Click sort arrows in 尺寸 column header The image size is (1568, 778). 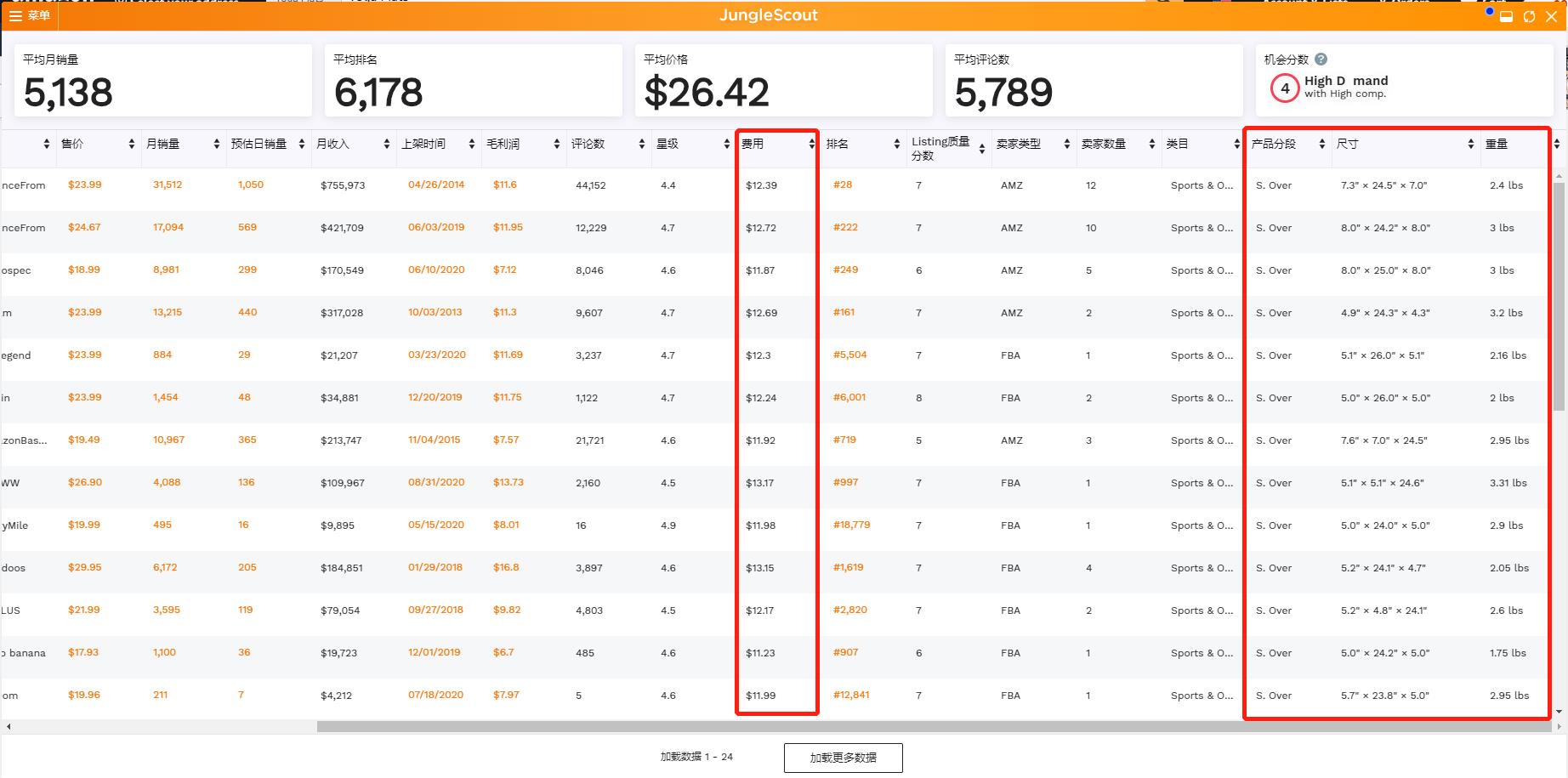pyautogui.click(x=1471, y=145)
